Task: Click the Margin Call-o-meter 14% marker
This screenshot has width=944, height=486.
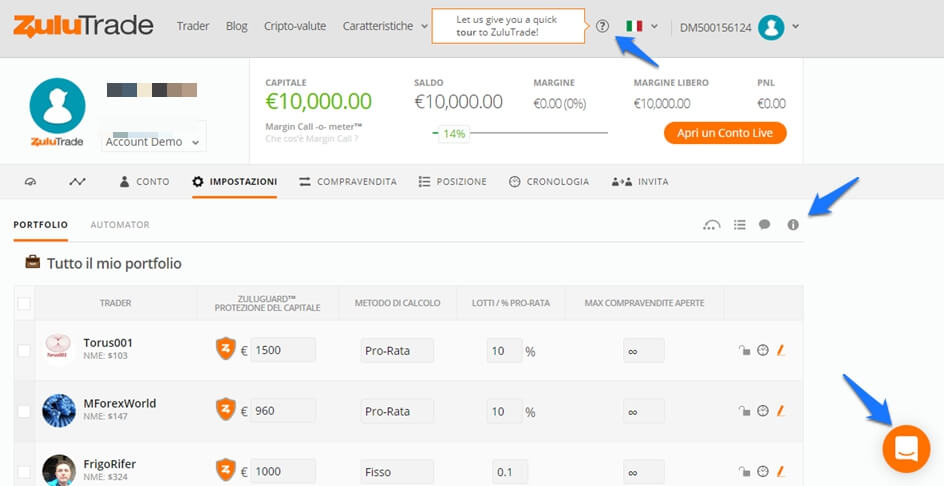Action: pyautogui.click(x=454, y=133)
